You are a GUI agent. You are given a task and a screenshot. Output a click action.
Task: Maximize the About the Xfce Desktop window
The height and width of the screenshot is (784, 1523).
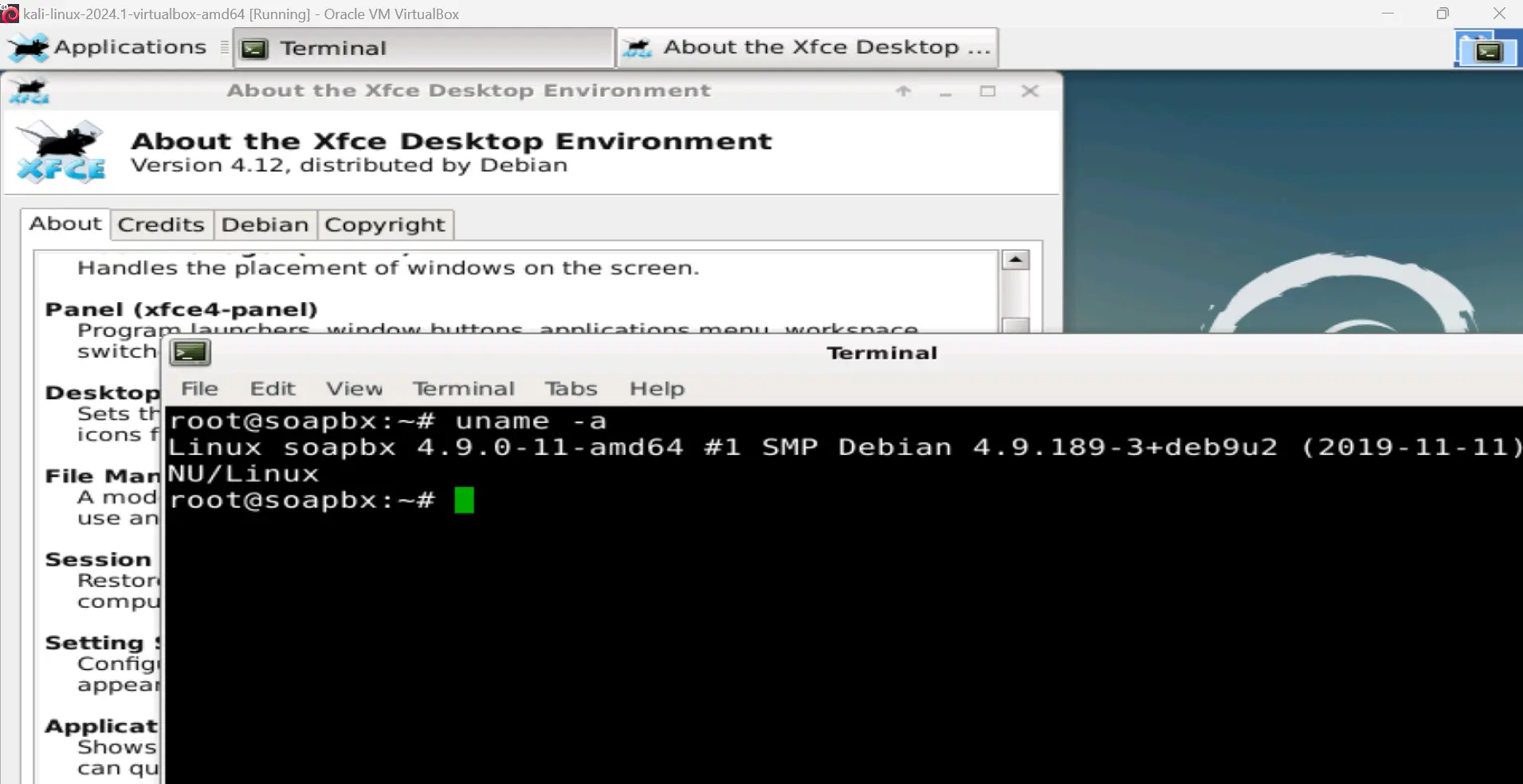point(987,91)
